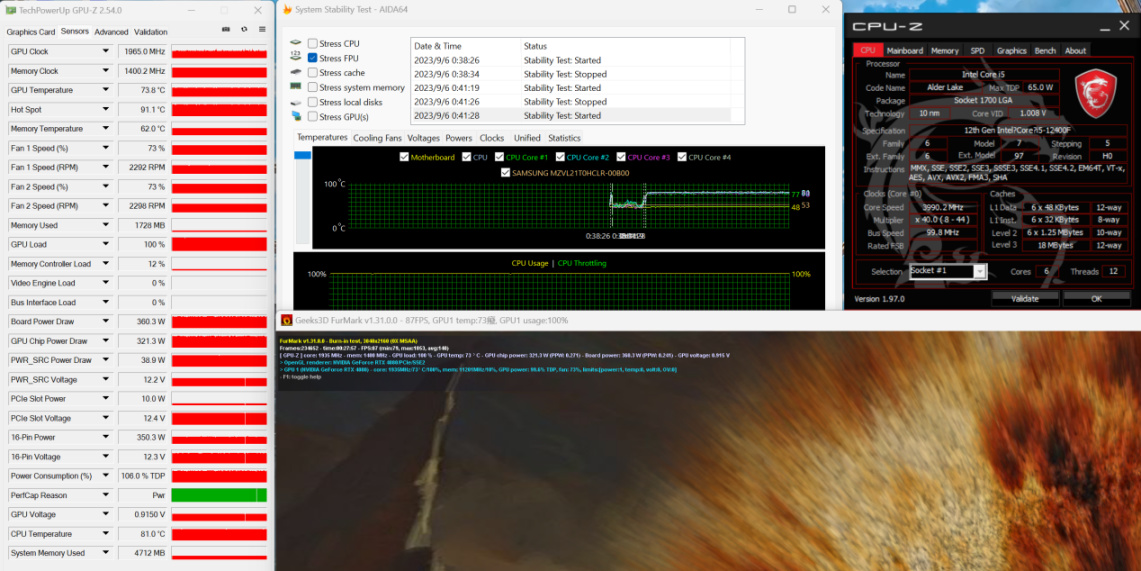Enable Stress system memory checkbox

pyautogui.click(x=312, y=87)
